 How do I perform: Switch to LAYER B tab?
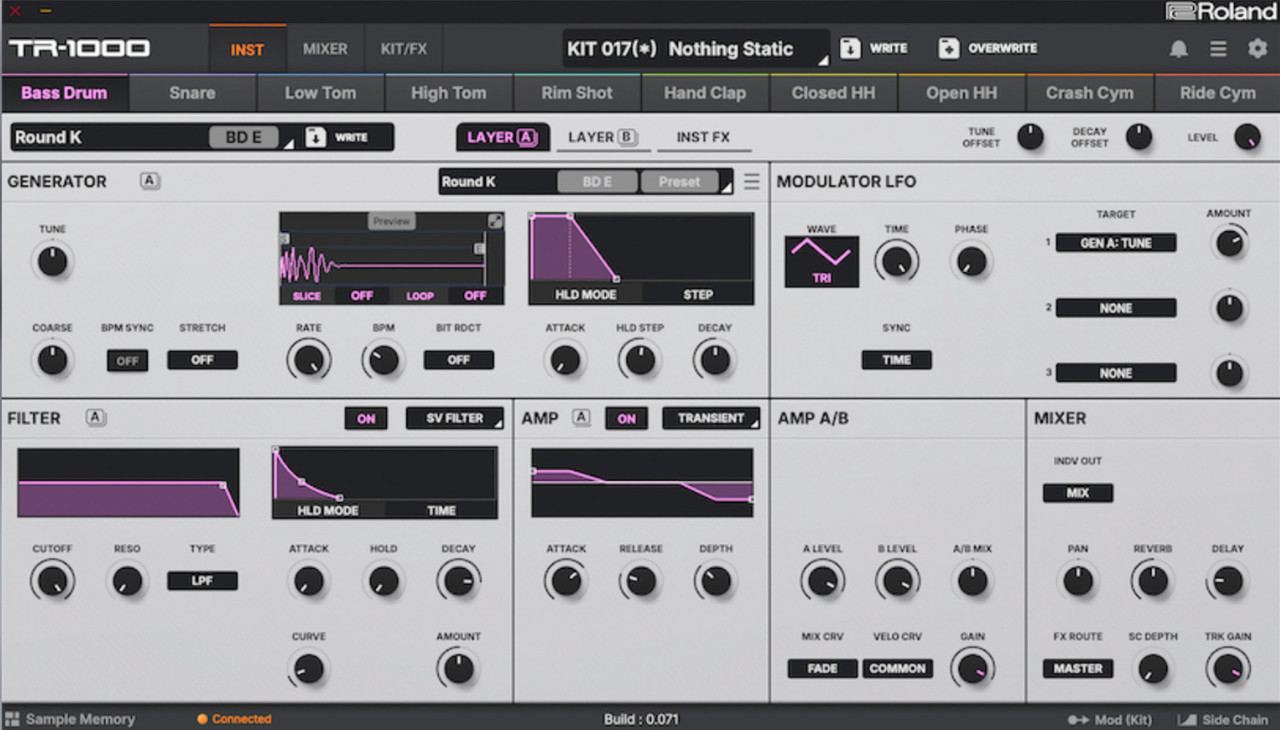click(x=603, y=137)
